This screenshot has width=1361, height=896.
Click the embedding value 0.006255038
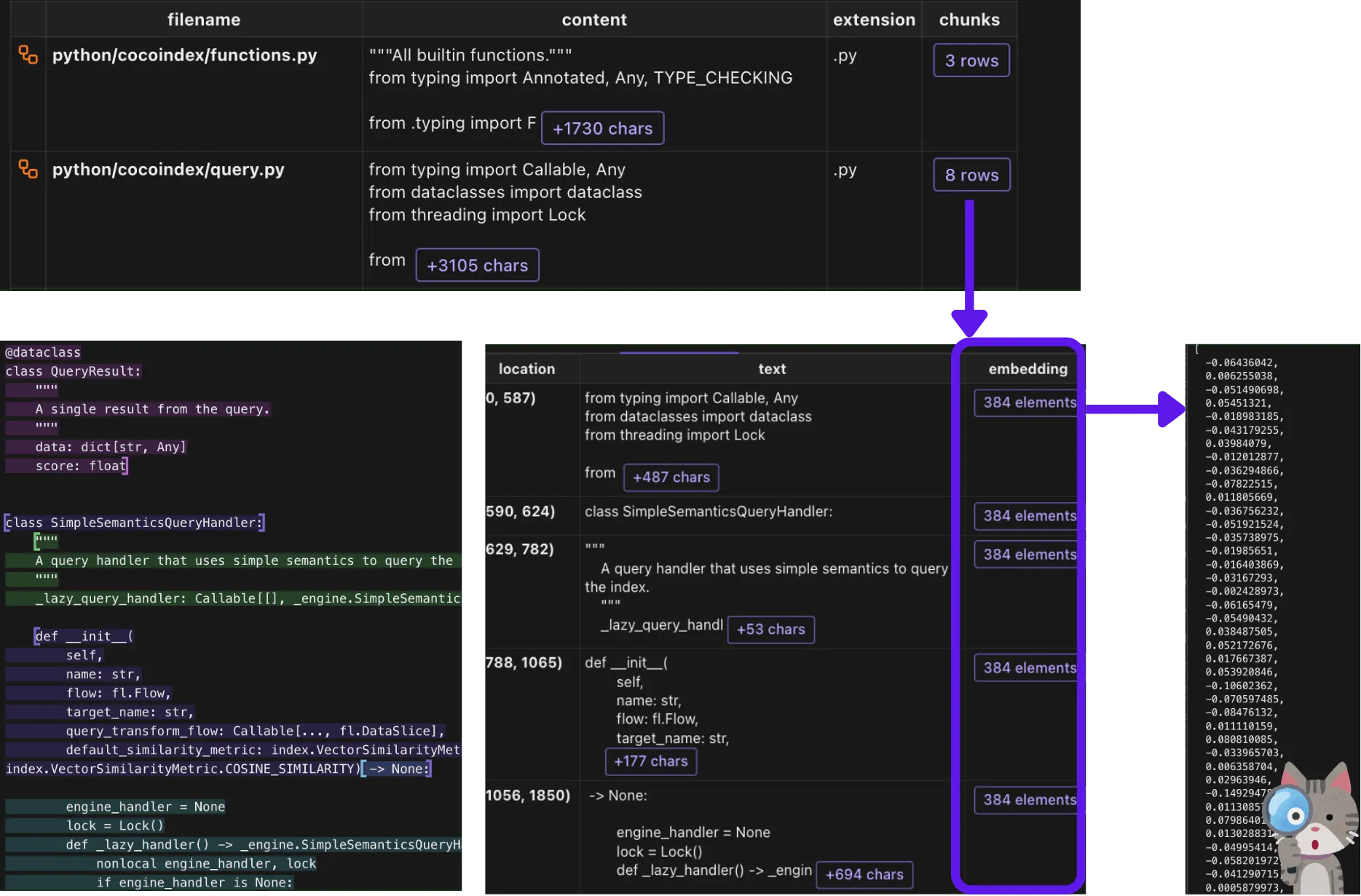click(1241, 376)
